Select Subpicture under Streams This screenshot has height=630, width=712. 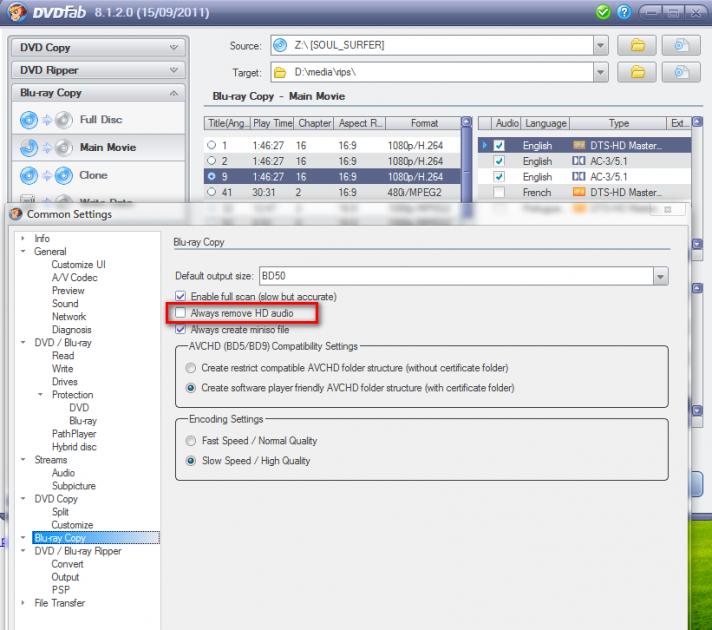point(74,486)
